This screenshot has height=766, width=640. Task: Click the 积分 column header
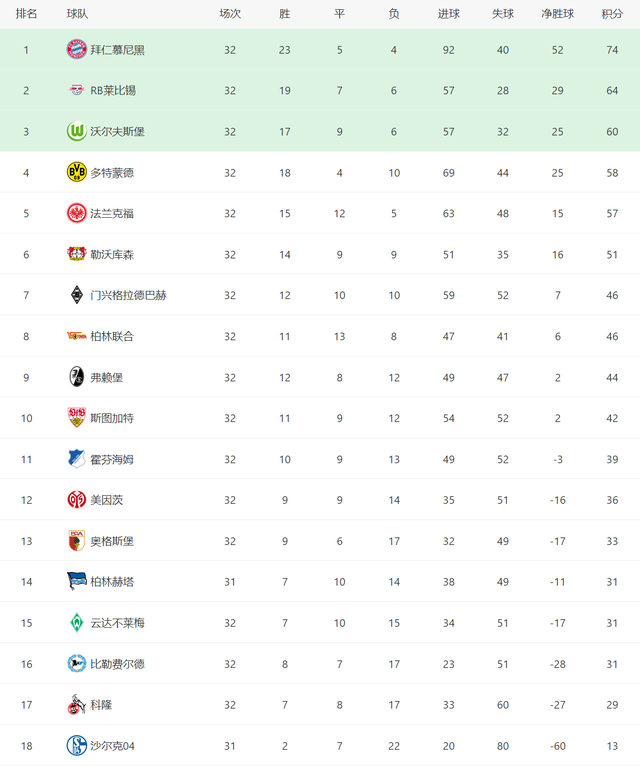click(612, 14)
